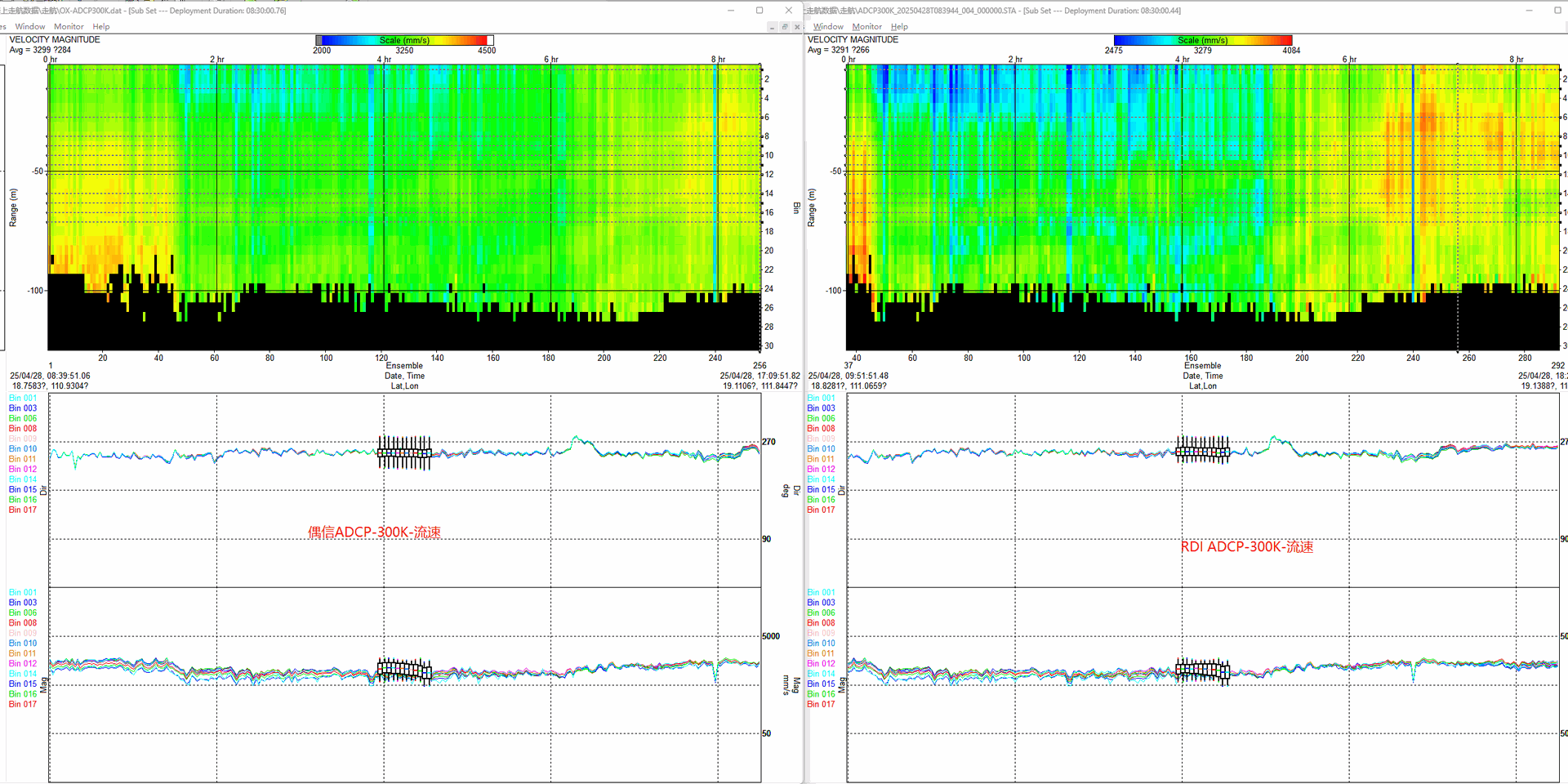Image resolution: width=1568 pixels, height=784 pixels.
Task: Restore the inner child window in left app
Action: coord(785,27)
